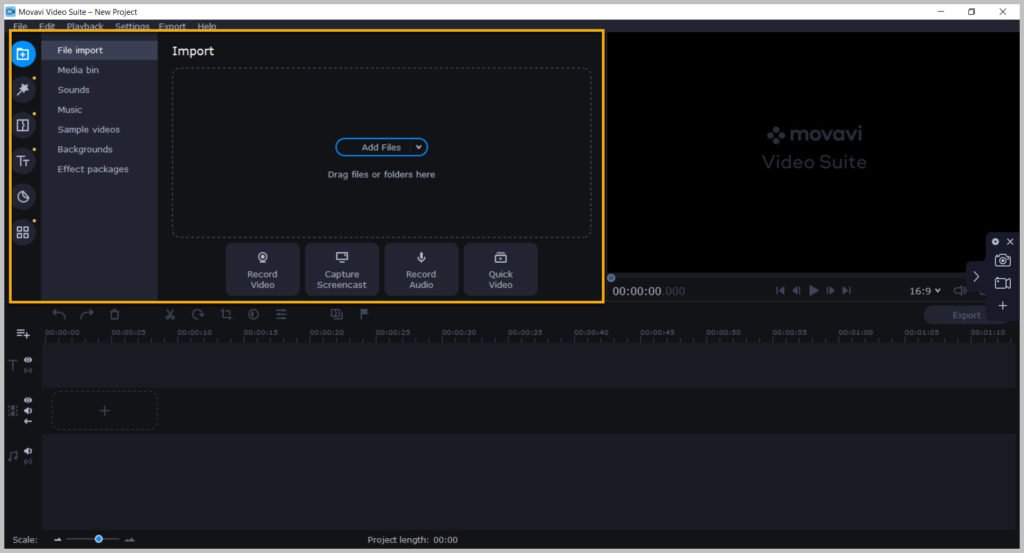Toggle video track visibility eye

28,400
